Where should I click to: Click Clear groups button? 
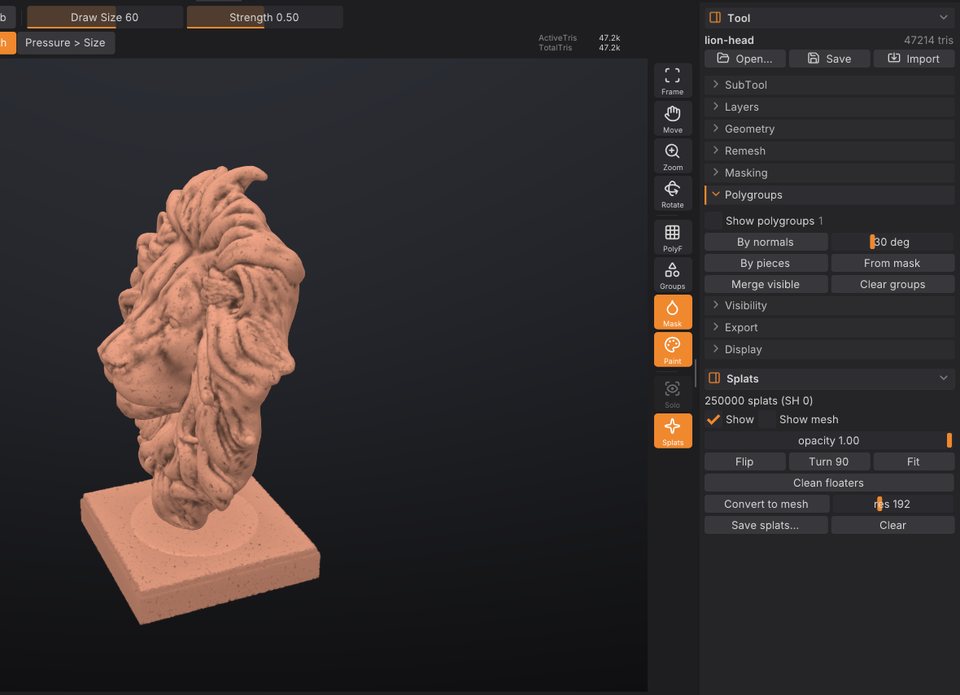(x=892, y=285)
